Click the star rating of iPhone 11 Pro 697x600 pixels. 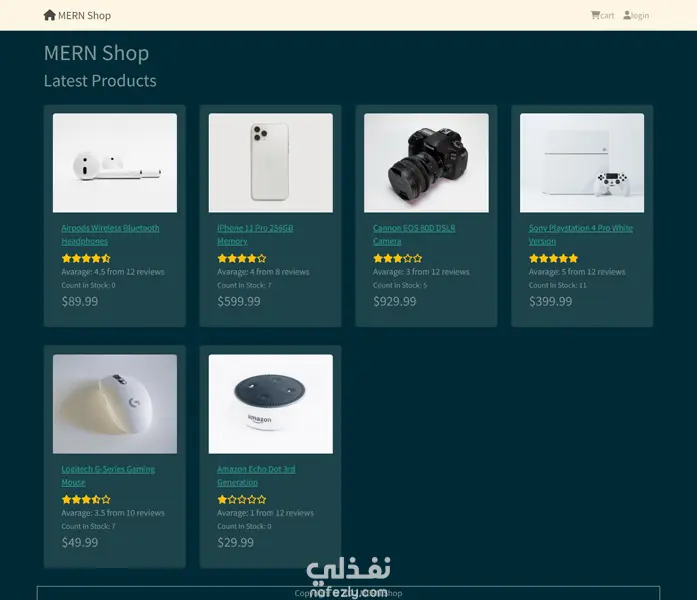tap(242, 258)
